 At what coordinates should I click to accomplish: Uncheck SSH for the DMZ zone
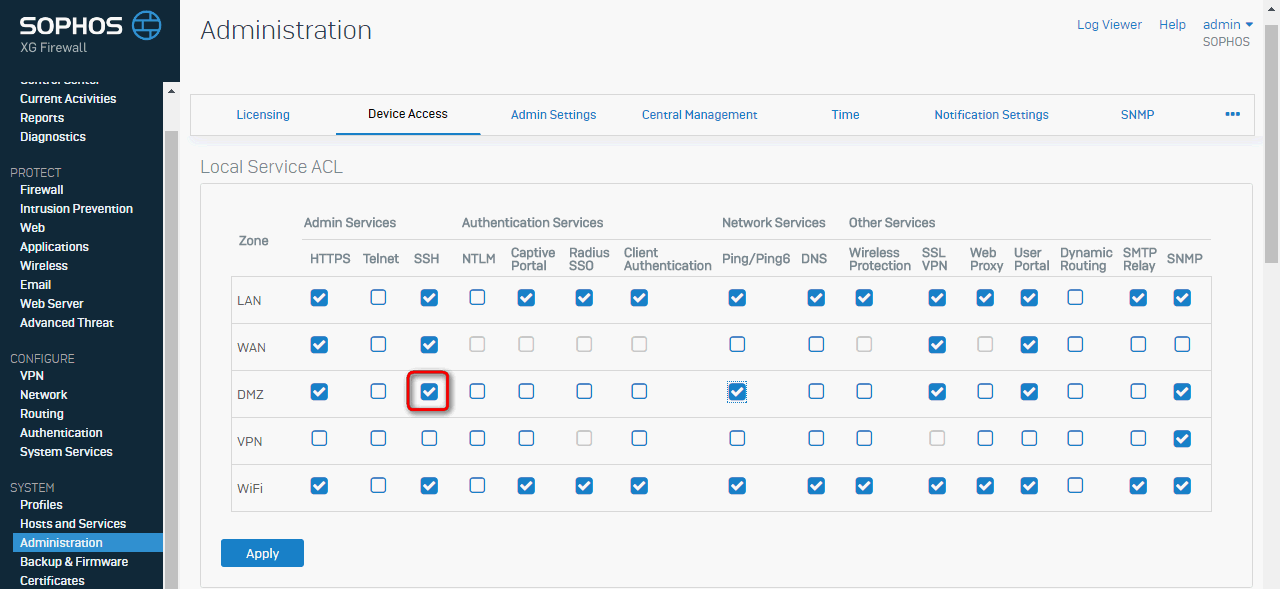tap(429, 392)
